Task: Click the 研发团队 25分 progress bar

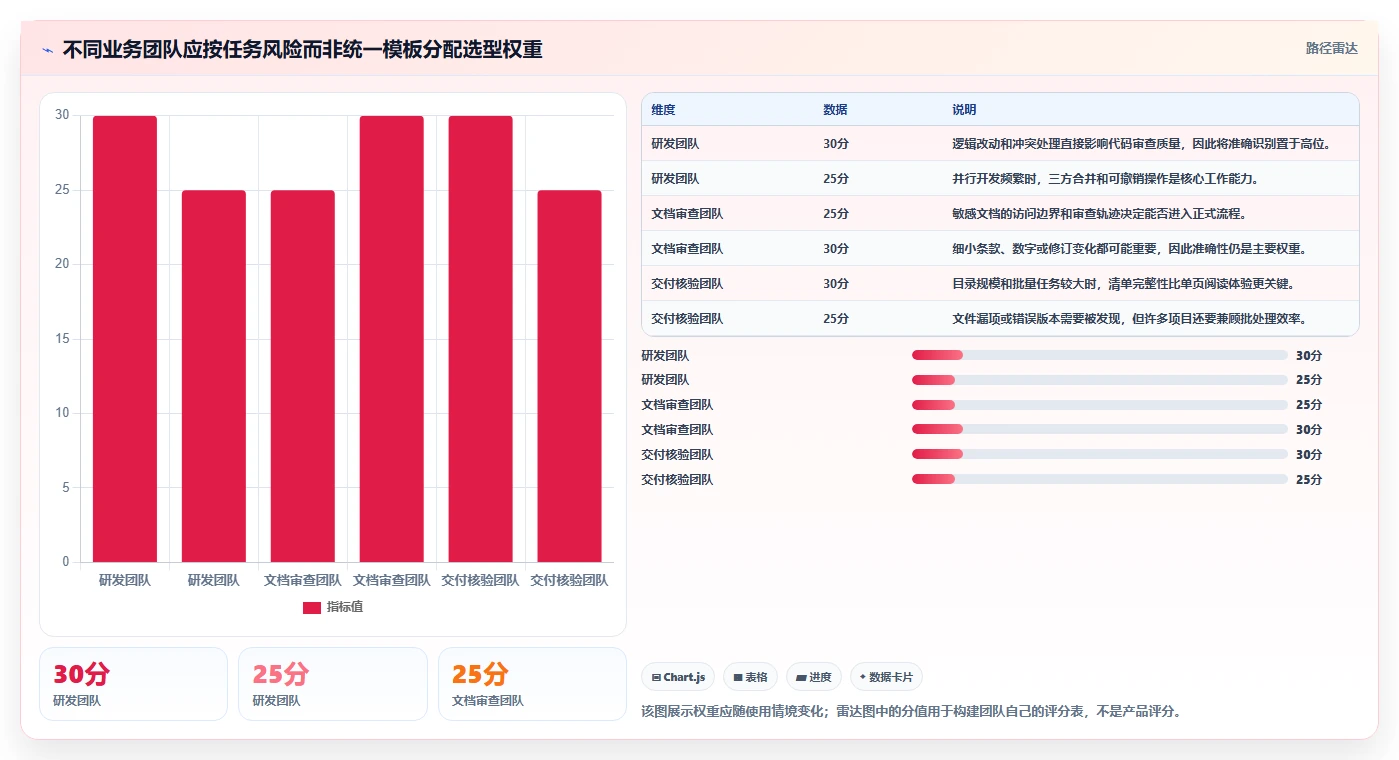Action: [x=1099, y=380]
